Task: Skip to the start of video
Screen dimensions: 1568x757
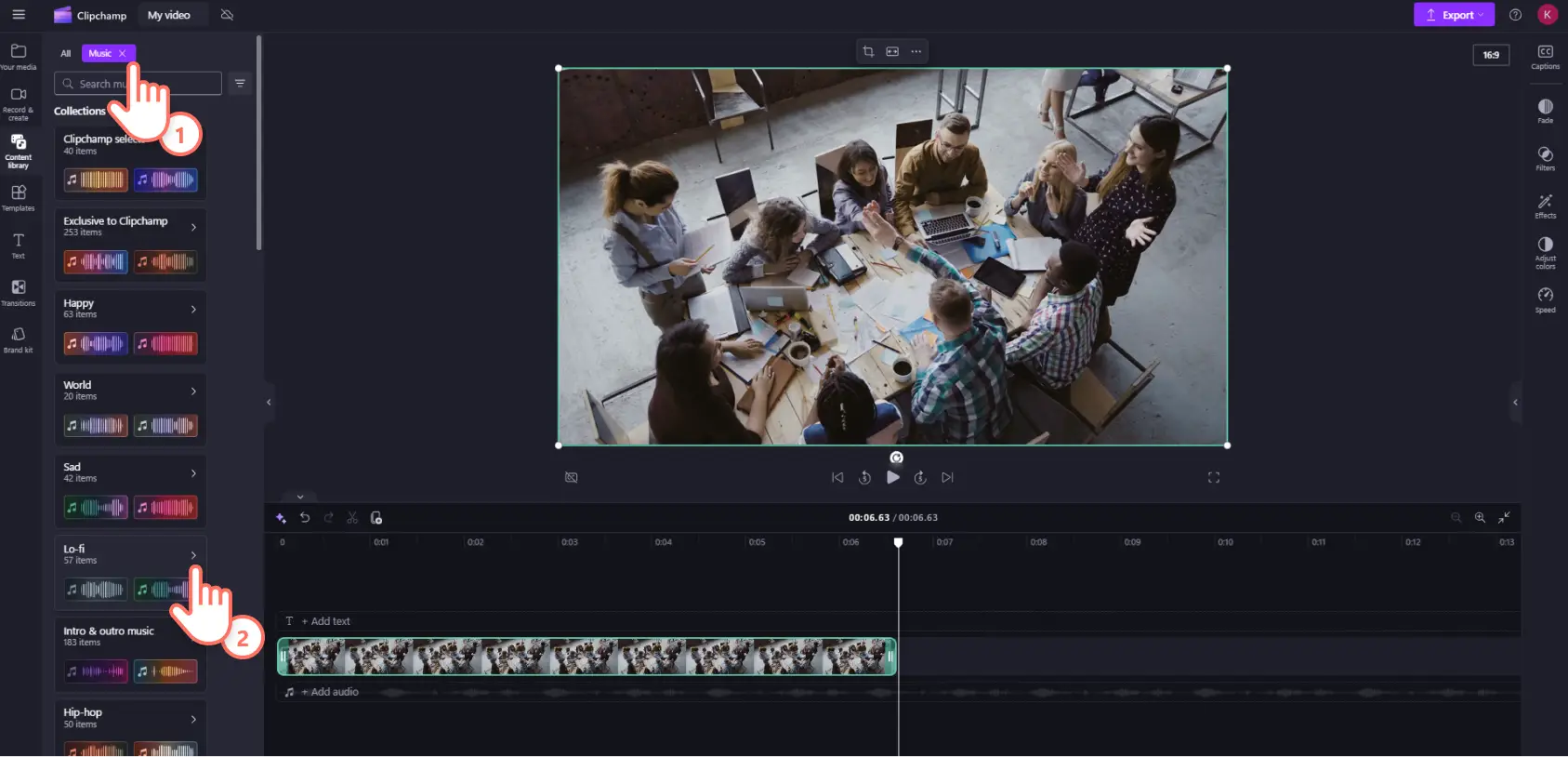Action: pos(837,477)
